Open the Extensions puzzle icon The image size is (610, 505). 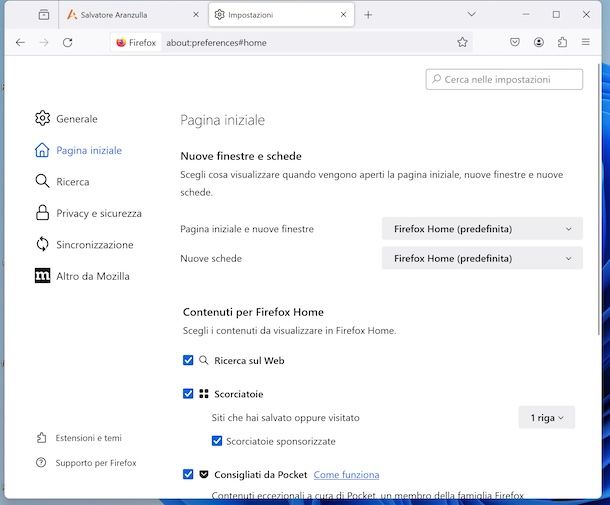562,42
